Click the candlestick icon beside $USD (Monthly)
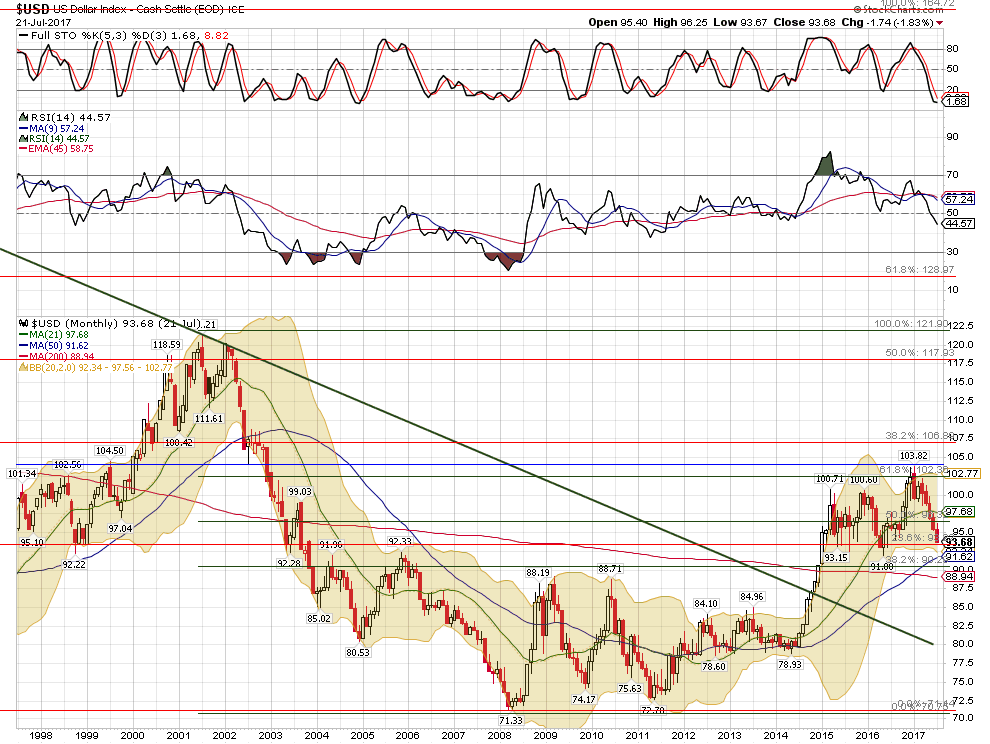990x744 pixels. click(25, 324)
